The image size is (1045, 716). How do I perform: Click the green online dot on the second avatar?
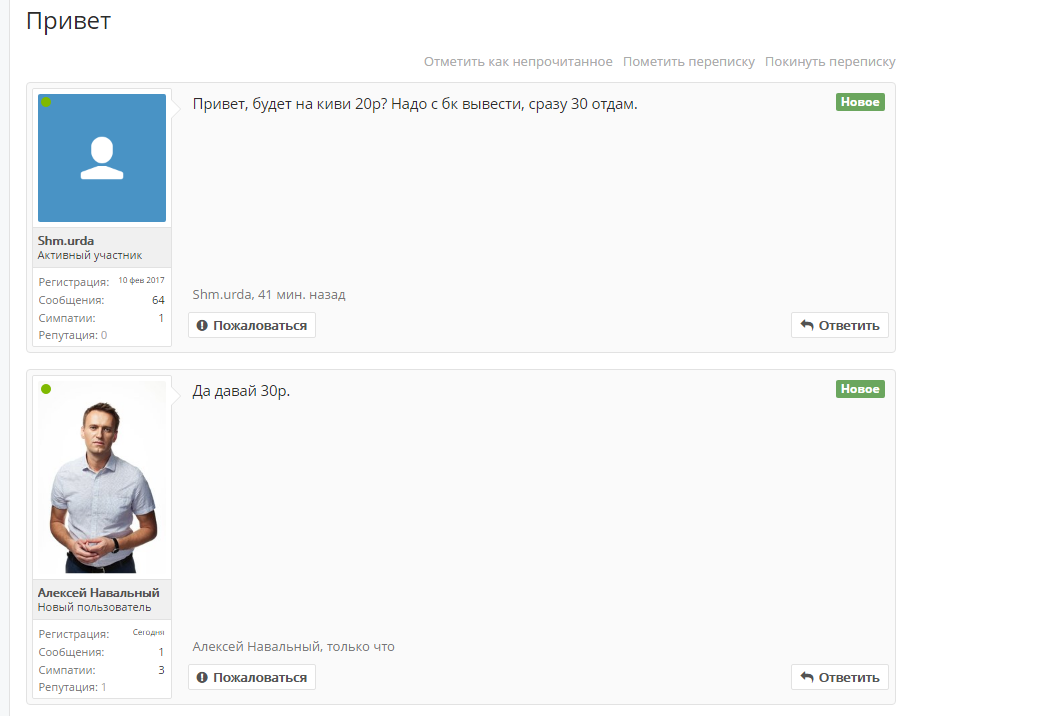(46, 389)
